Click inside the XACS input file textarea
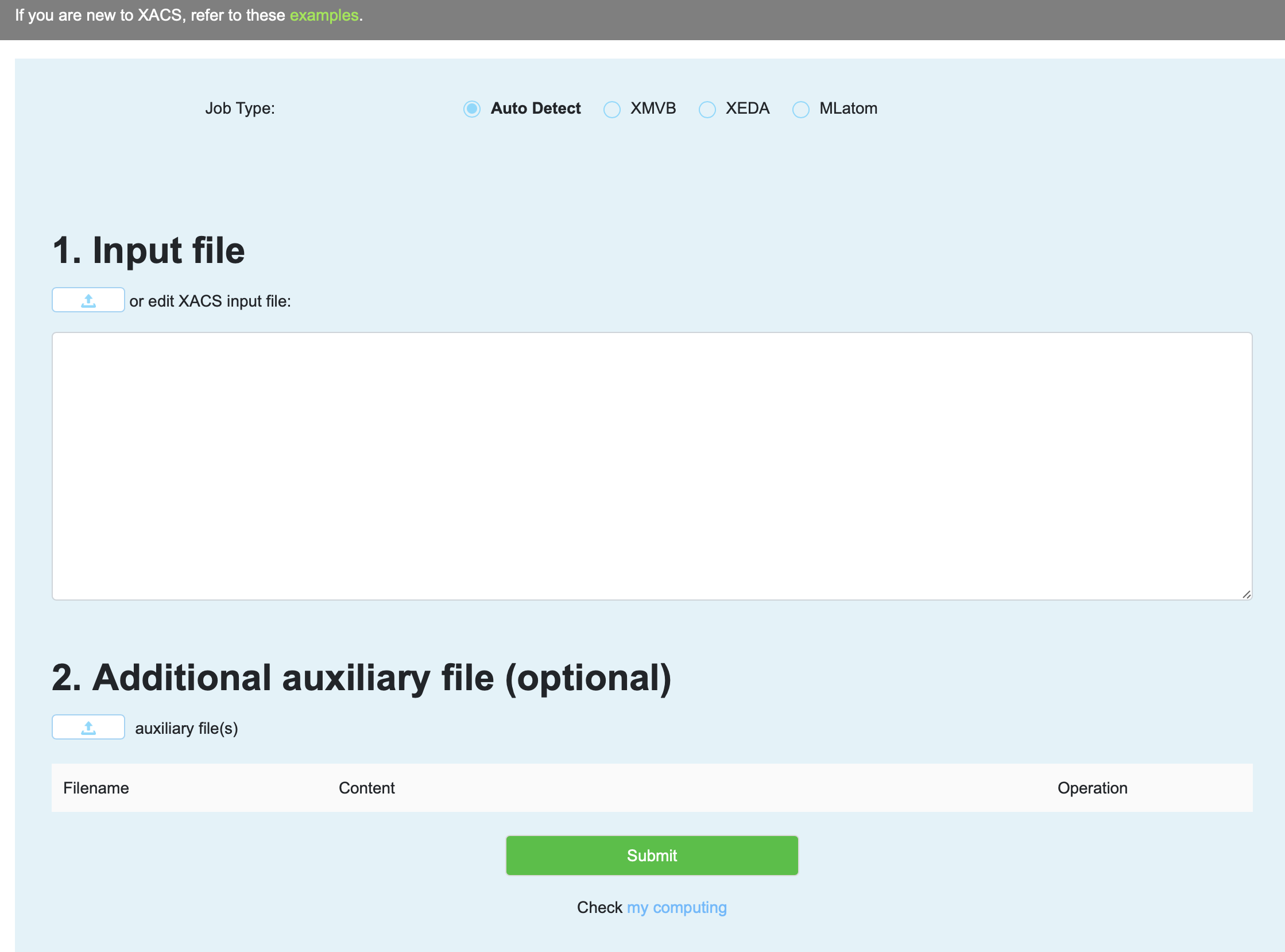 [x=651, y=466]
